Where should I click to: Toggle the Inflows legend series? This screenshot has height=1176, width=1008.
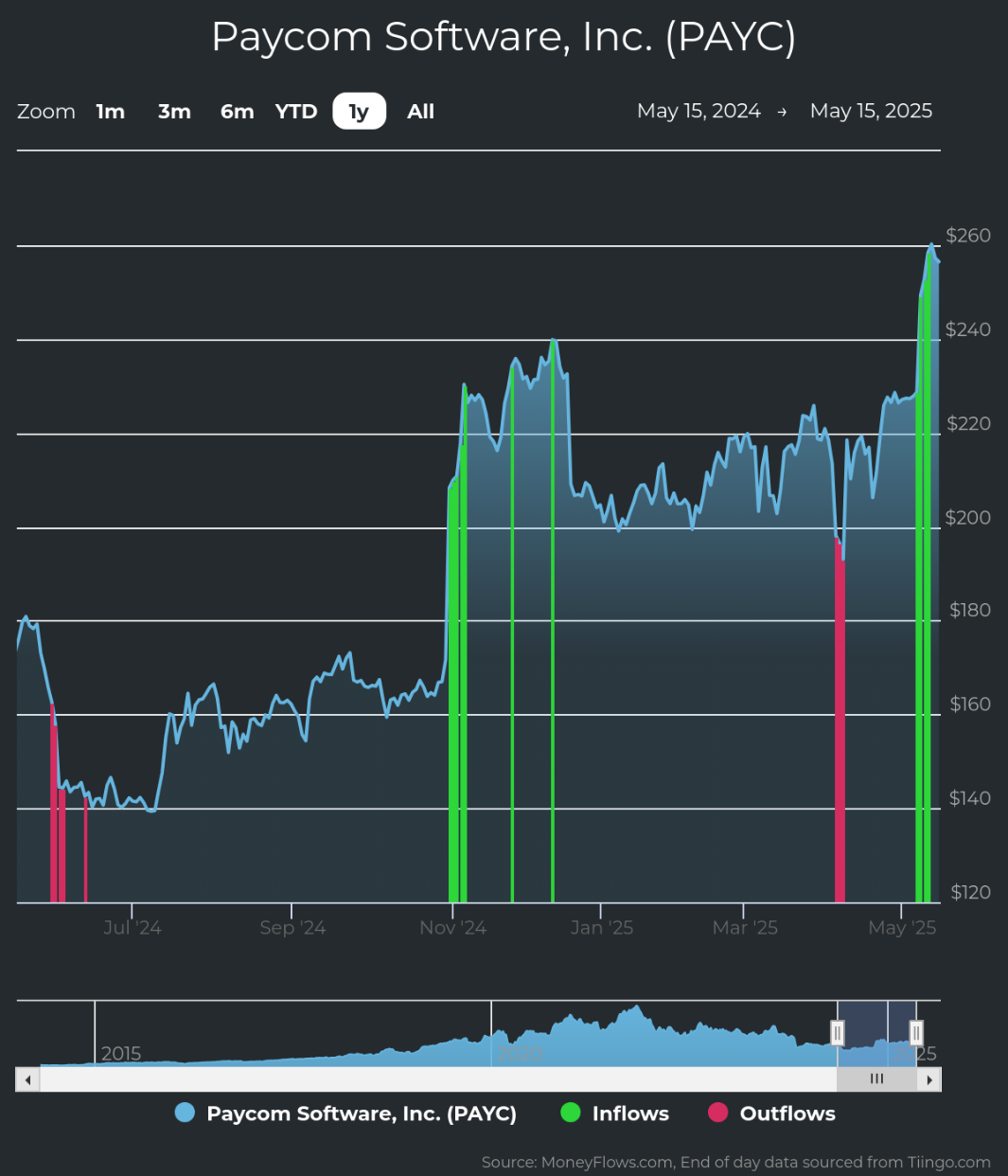tap(615, 1114)
